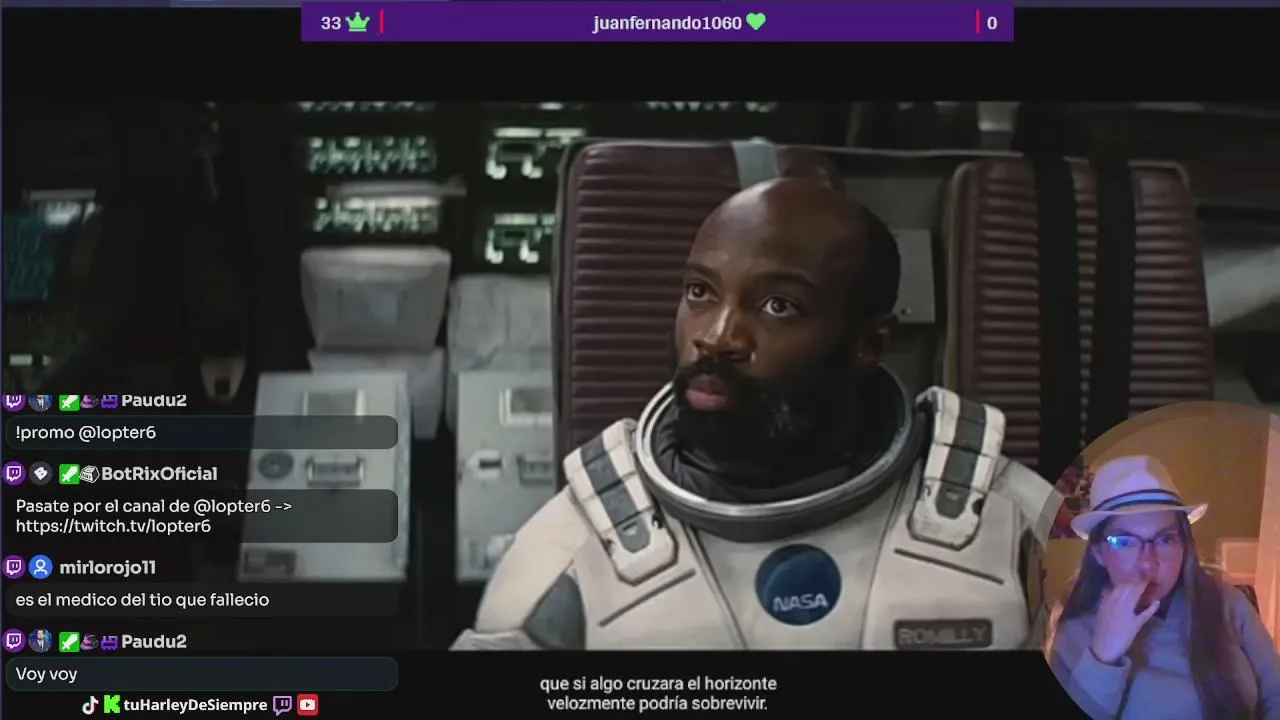
Task: Open the https://twitch.tv/lopter6 link
Action: 113,526
